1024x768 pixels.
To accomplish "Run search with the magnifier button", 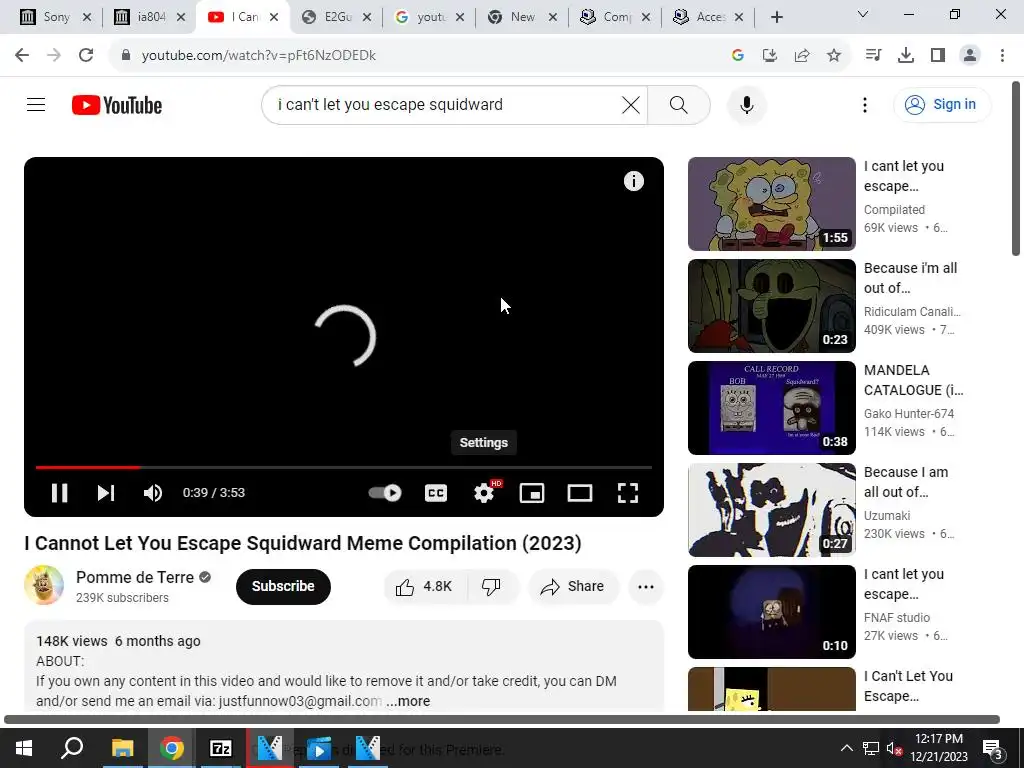I will click(679, 104).
